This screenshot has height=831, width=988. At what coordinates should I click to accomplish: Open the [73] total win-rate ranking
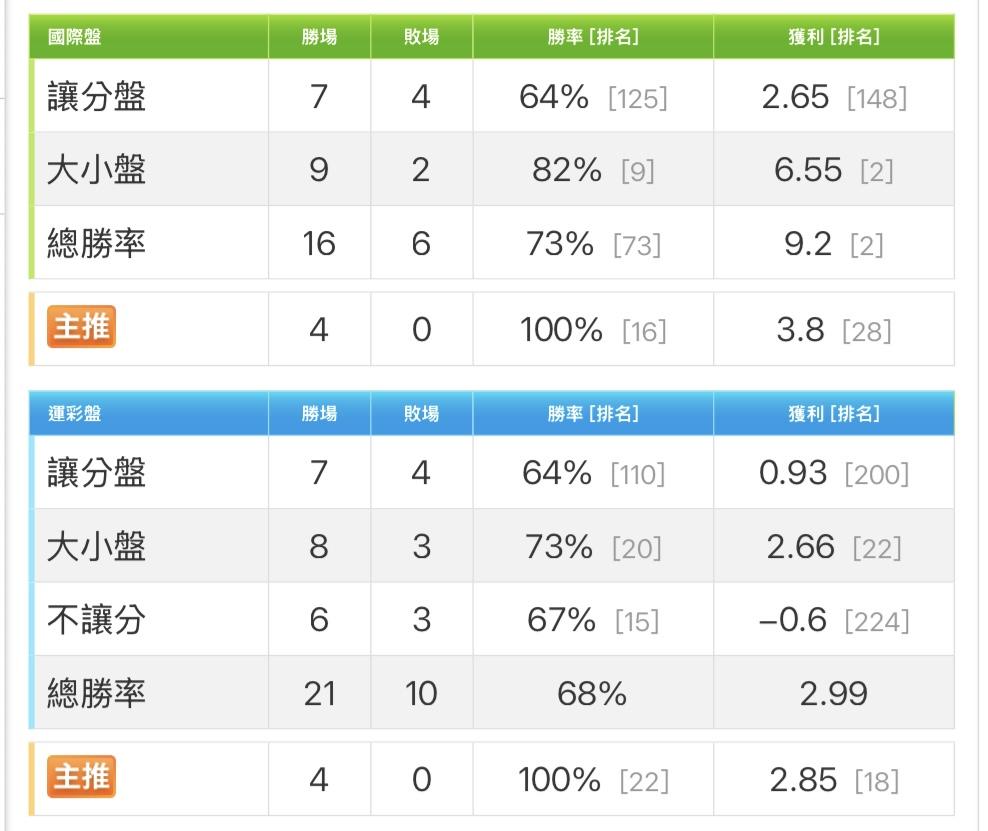pyautogui.click(x=637, y=246)
